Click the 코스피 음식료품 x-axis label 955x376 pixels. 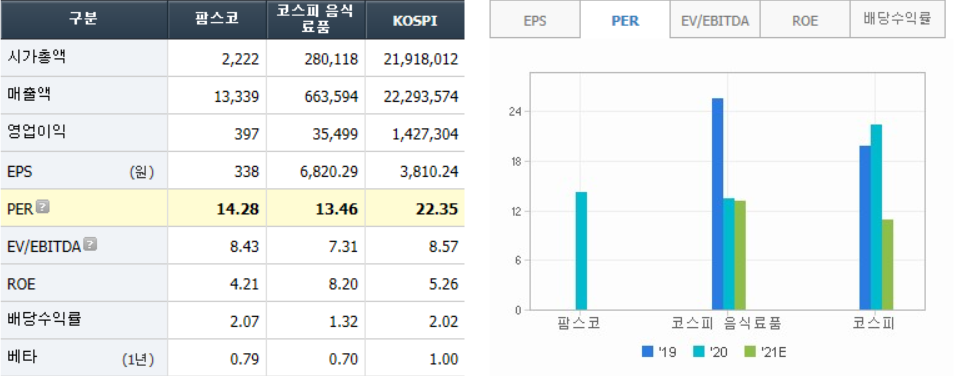pyautogui.click(x=726, y=323)
